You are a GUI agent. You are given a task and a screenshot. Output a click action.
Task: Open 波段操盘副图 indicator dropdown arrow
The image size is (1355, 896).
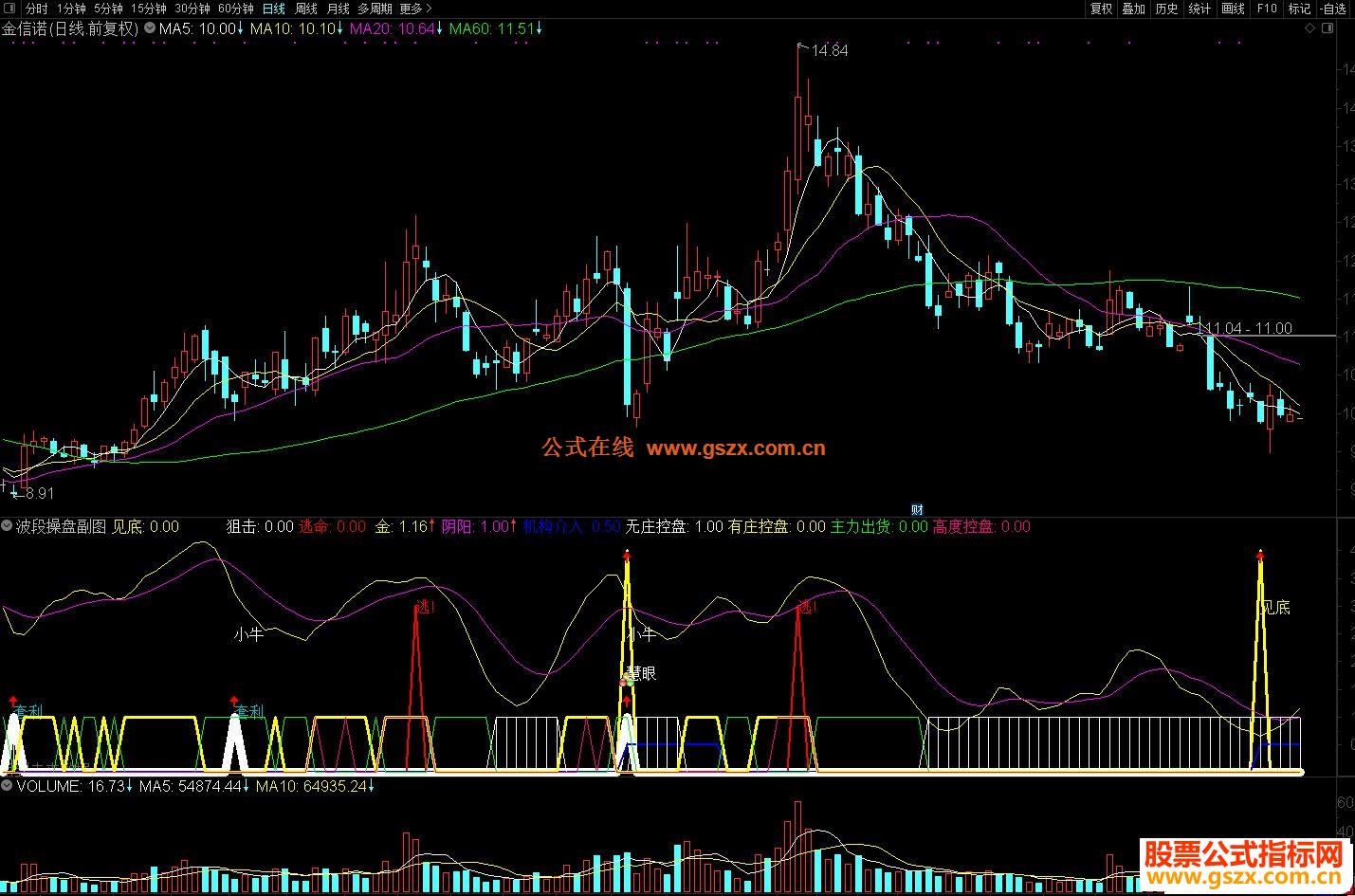coord(8,525)
